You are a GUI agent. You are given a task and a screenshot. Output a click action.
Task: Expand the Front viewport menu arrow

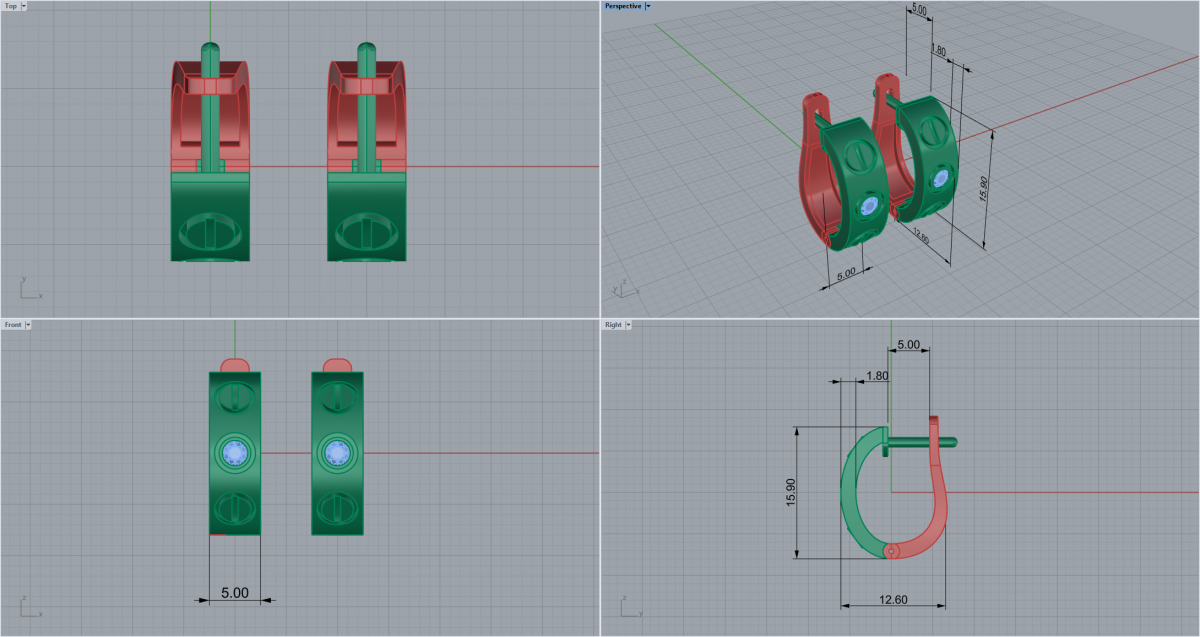pyautogui.click(x=28, y=325)
